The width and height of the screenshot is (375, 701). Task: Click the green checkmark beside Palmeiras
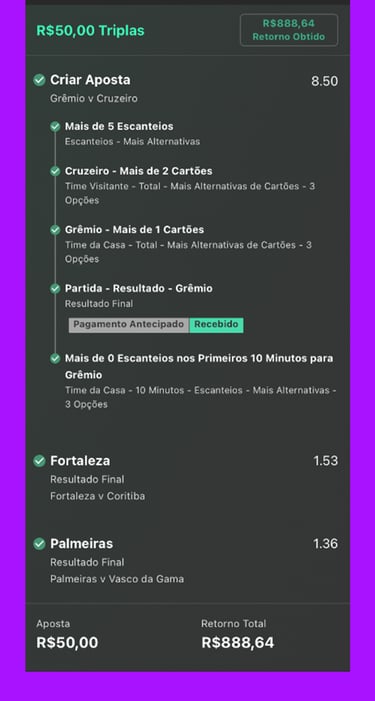tap(39, 544)
